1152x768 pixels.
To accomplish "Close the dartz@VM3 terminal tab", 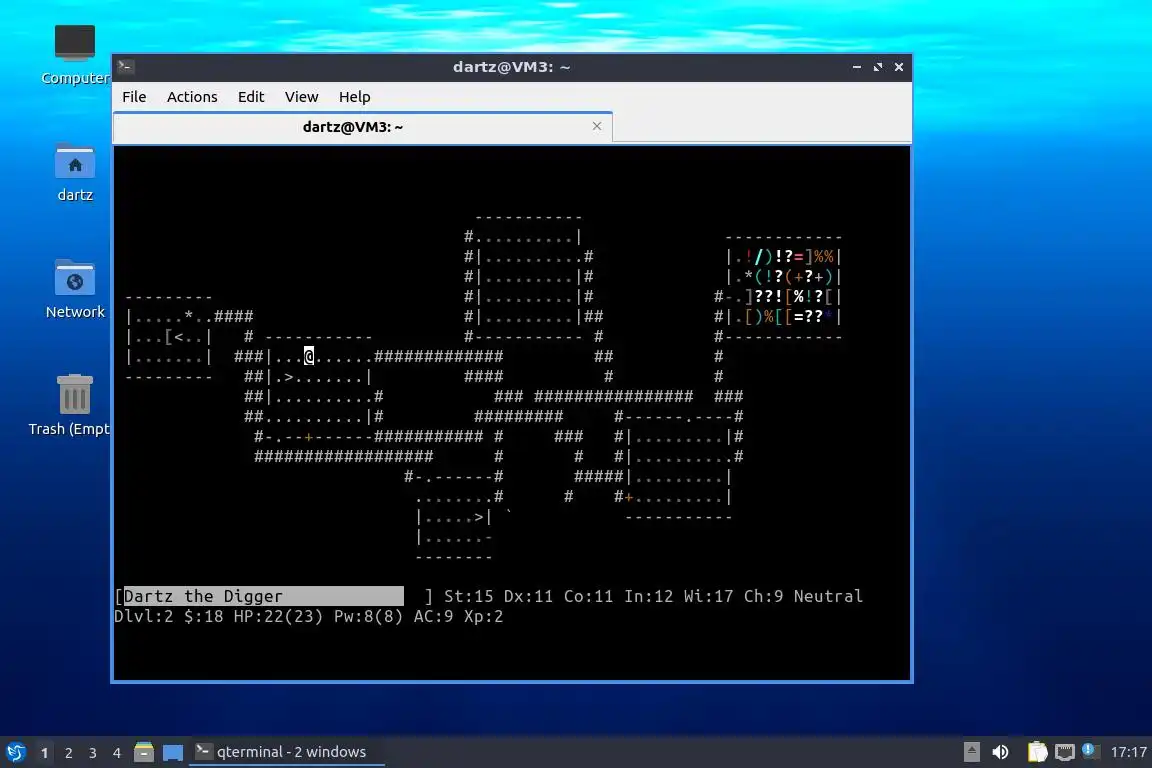I will click(x=597, y=126).
